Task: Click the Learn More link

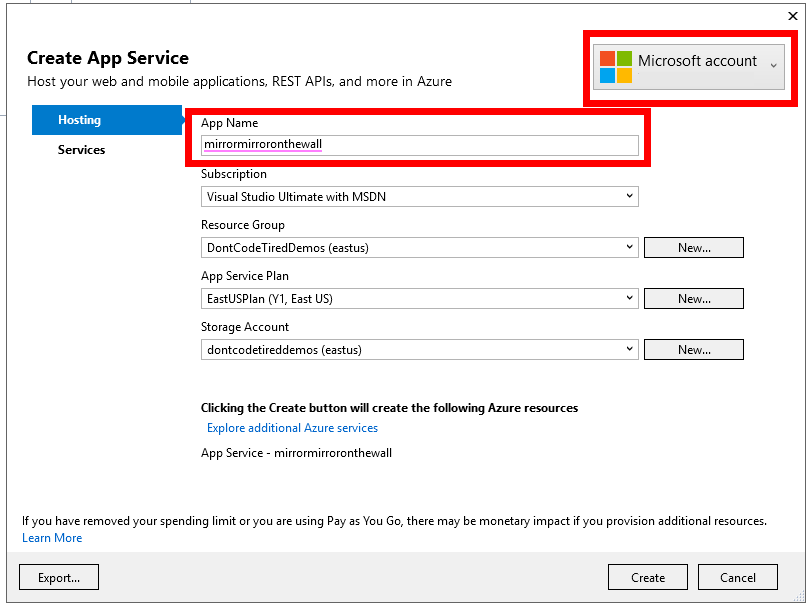Action: 51,537
